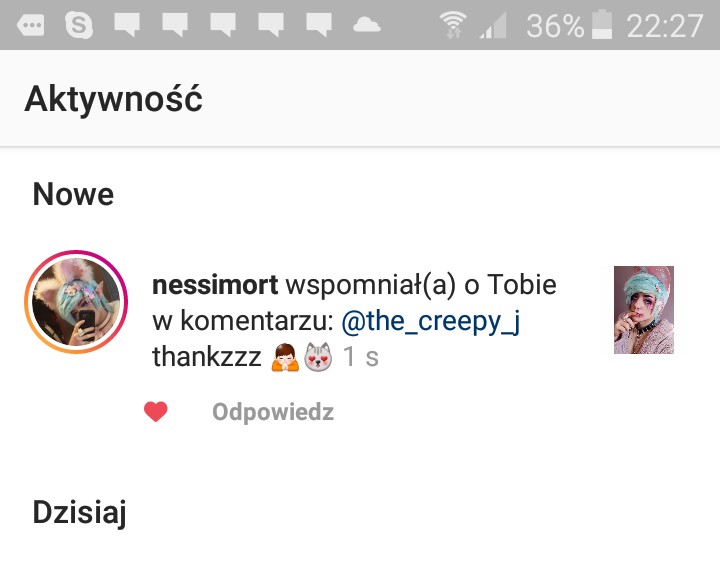This screenshot has width=720, height=582.
Task: Open nessimort username profile link
Action: click(215, 285)
